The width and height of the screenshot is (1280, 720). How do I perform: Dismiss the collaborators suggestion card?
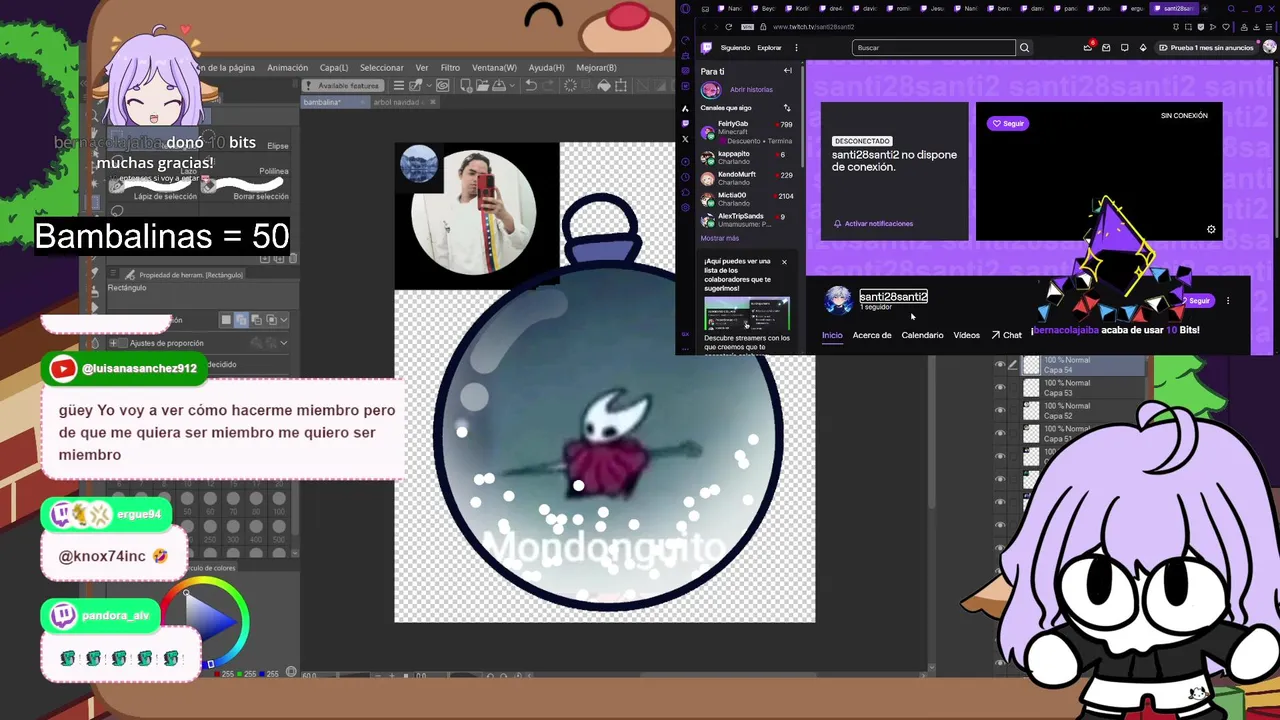[x=784, y=262]
